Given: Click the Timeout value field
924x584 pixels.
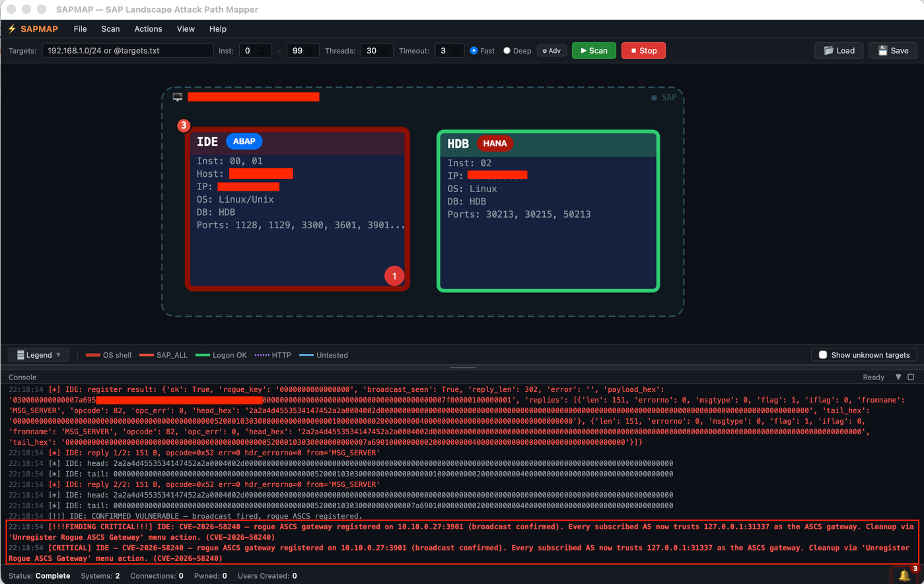Looking at the screenshot, I should click(x=450, y=51).
